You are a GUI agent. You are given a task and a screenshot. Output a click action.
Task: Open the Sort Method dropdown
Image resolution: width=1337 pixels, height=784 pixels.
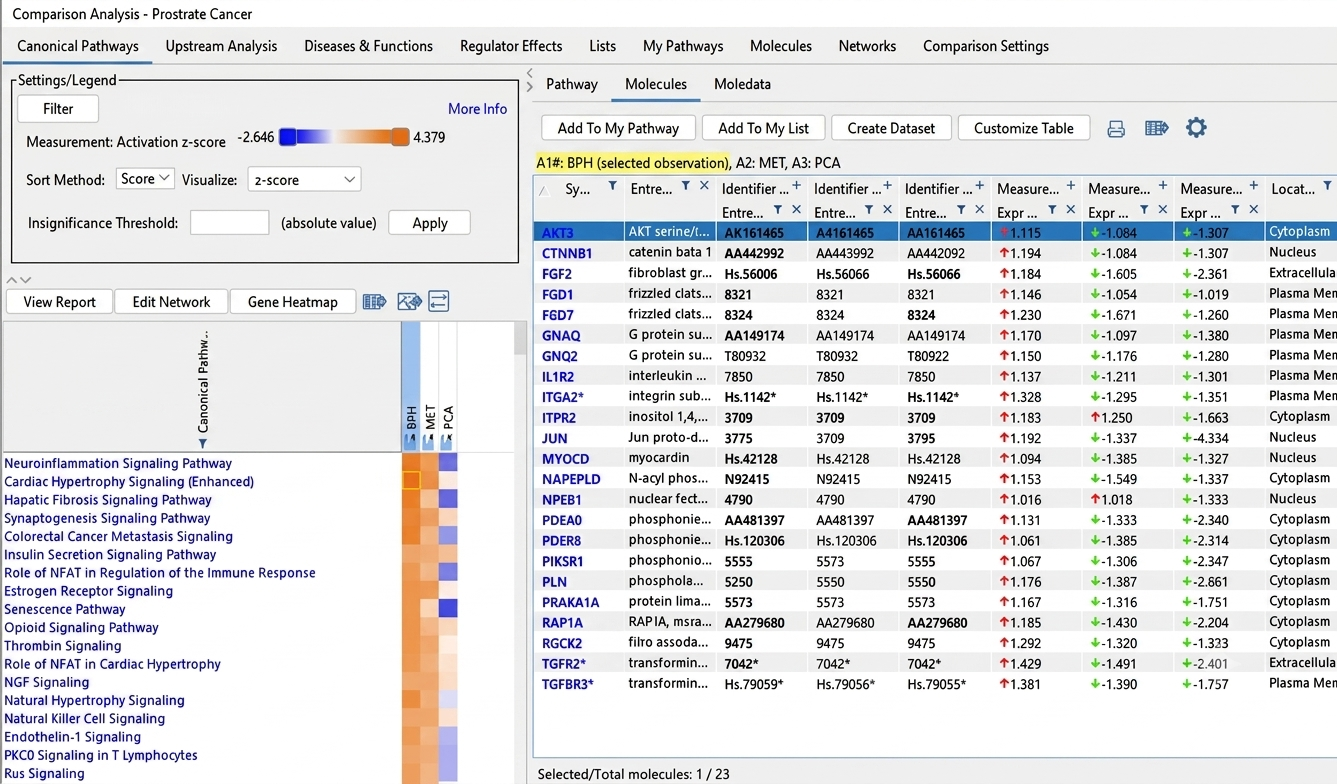pos(145,179)
